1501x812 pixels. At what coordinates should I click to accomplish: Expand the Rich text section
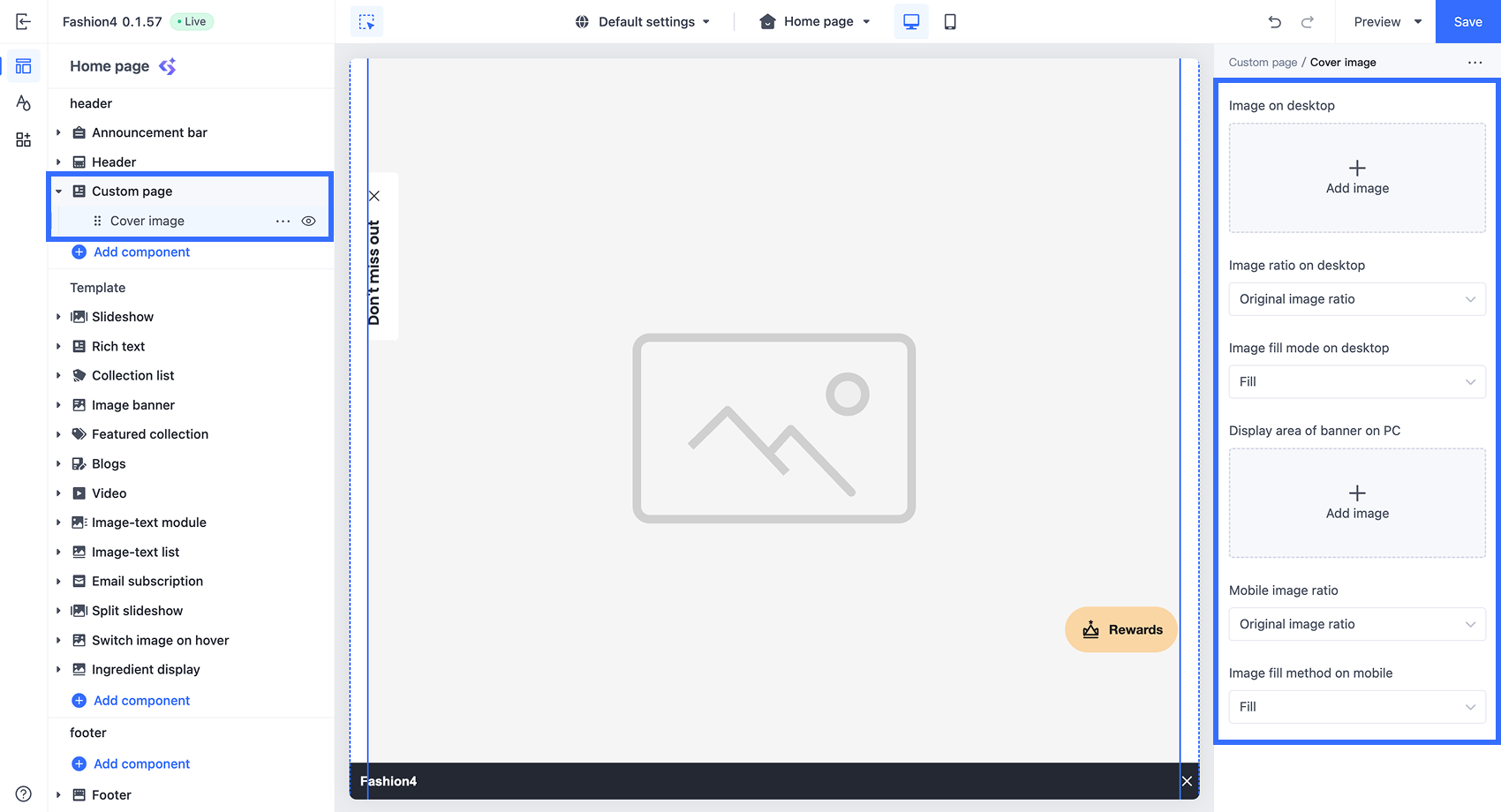(x=59, y=347)
